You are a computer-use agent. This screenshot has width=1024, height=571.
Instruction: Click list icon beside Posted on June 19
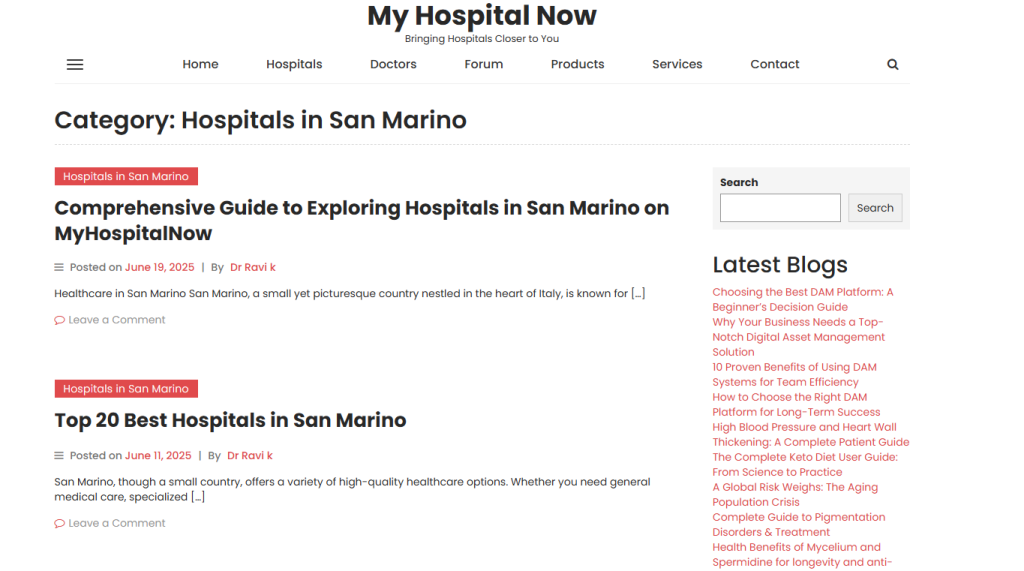pyautogui.click(x=59, y=267)
